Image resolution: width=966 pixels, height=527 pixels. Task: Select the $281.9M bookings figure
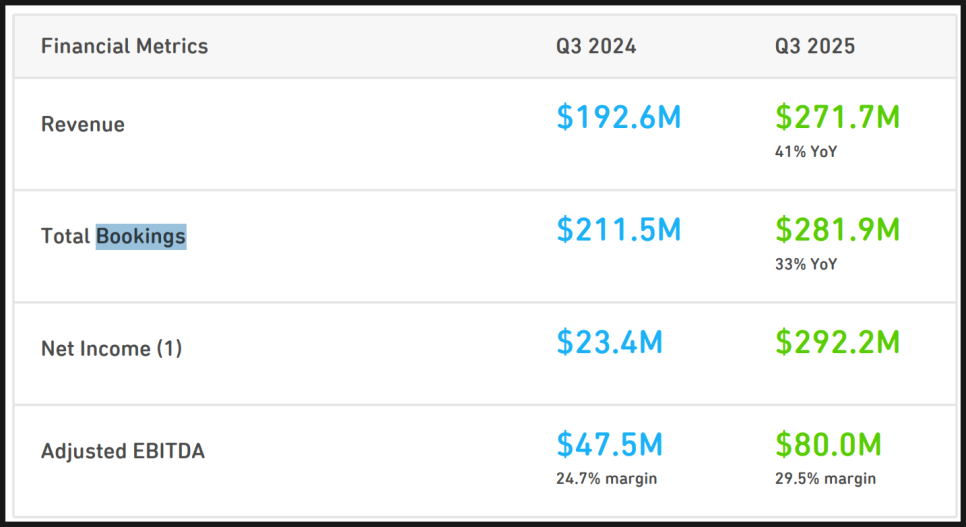(837, 229)
